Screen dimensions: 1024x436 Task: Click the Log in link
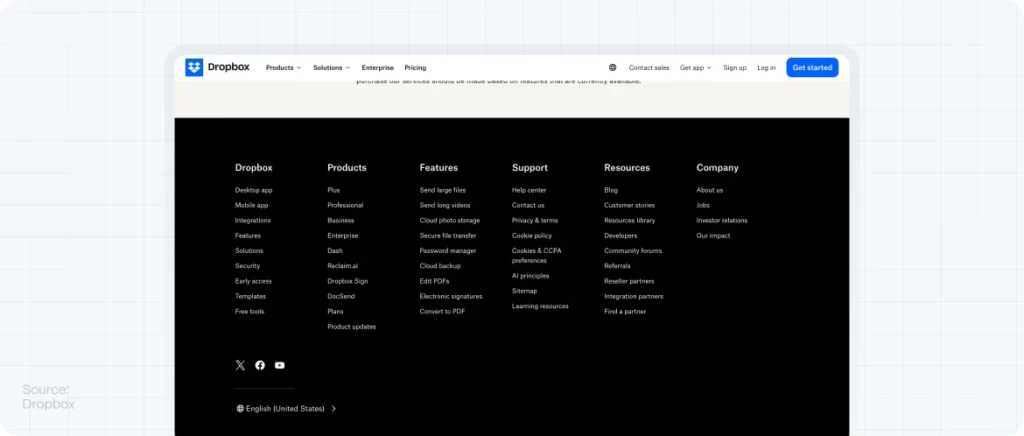point(766,68)
